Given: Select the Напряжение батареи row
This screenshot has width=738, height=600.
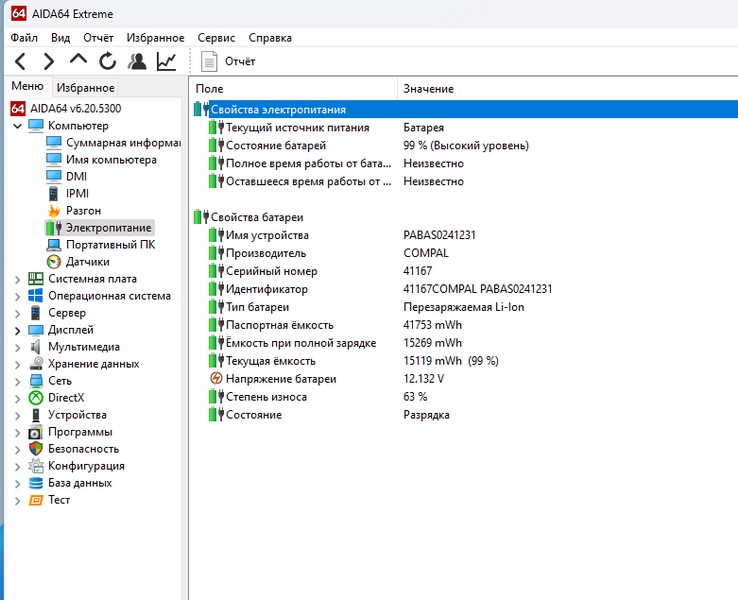Looking at the screenshot, I should click(x=280, y=379).
